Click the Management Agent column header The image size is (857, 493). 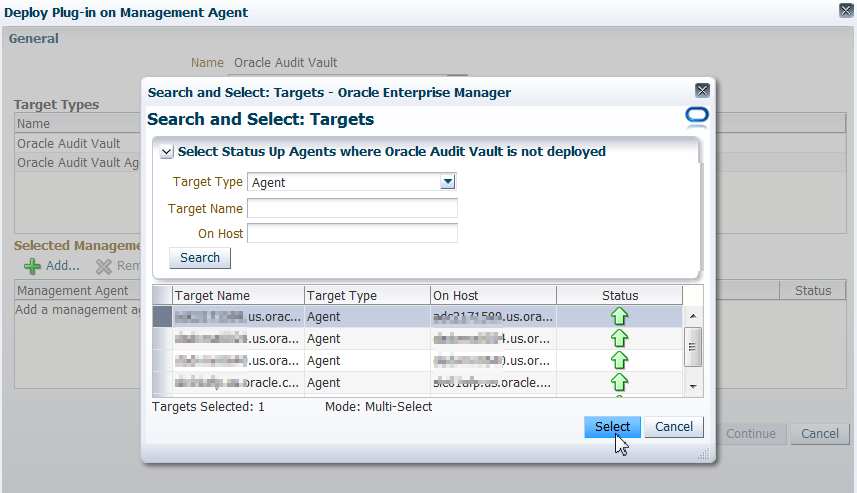click(x=78, y=290)
